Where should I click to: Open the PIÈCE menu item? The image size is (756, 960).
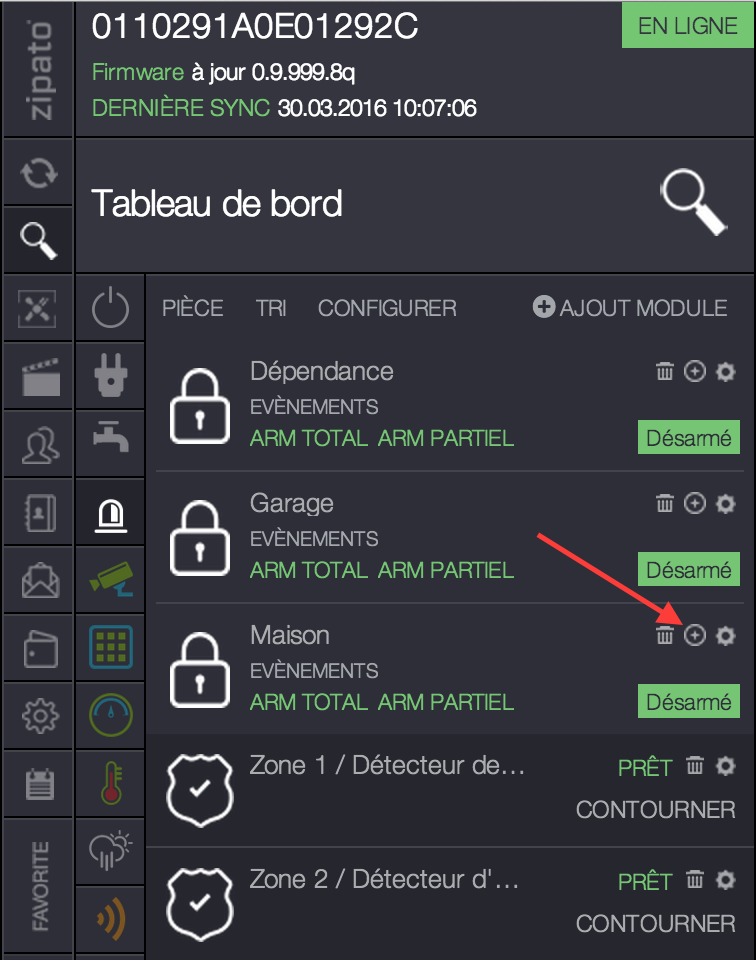[x=192, y=308]
